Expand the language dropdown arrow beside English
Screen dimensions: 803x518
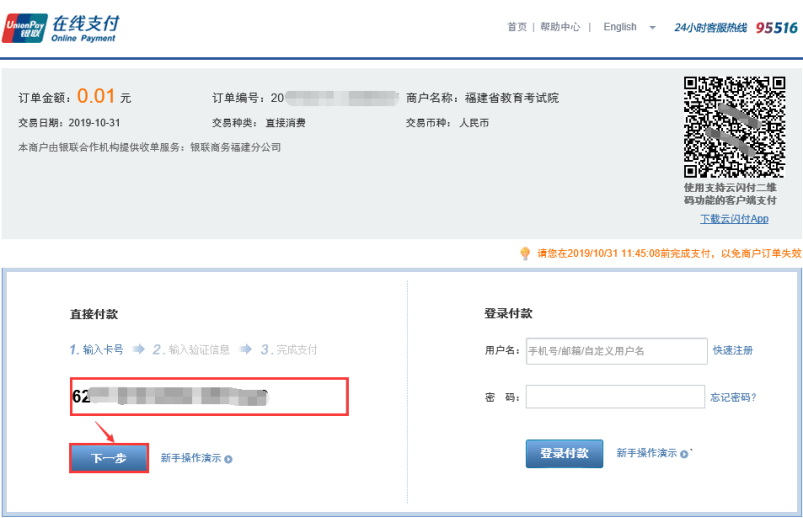pos(653,28)
